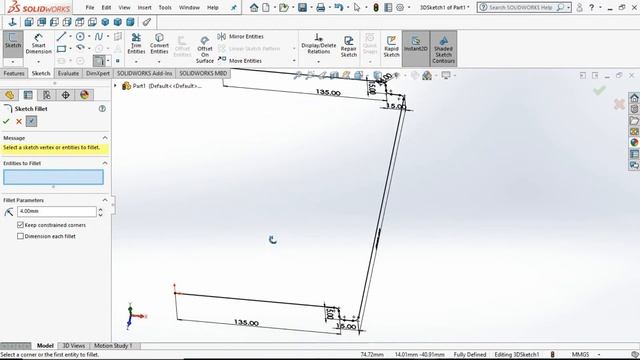Open the Tools menu
The height and width of the screenshot is (360, 640).
pyautogui.click(x=165, y=7)
